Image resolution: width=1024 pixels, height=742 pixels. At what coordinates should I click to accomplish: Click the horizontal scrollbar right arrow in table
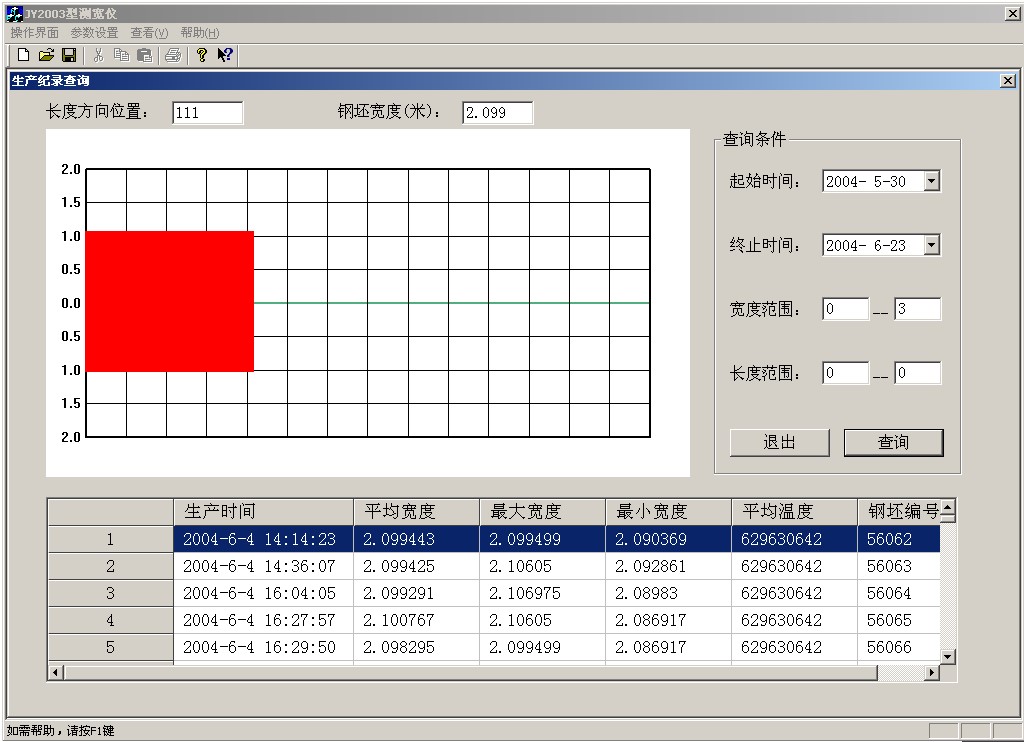click(x=932, y=673)
